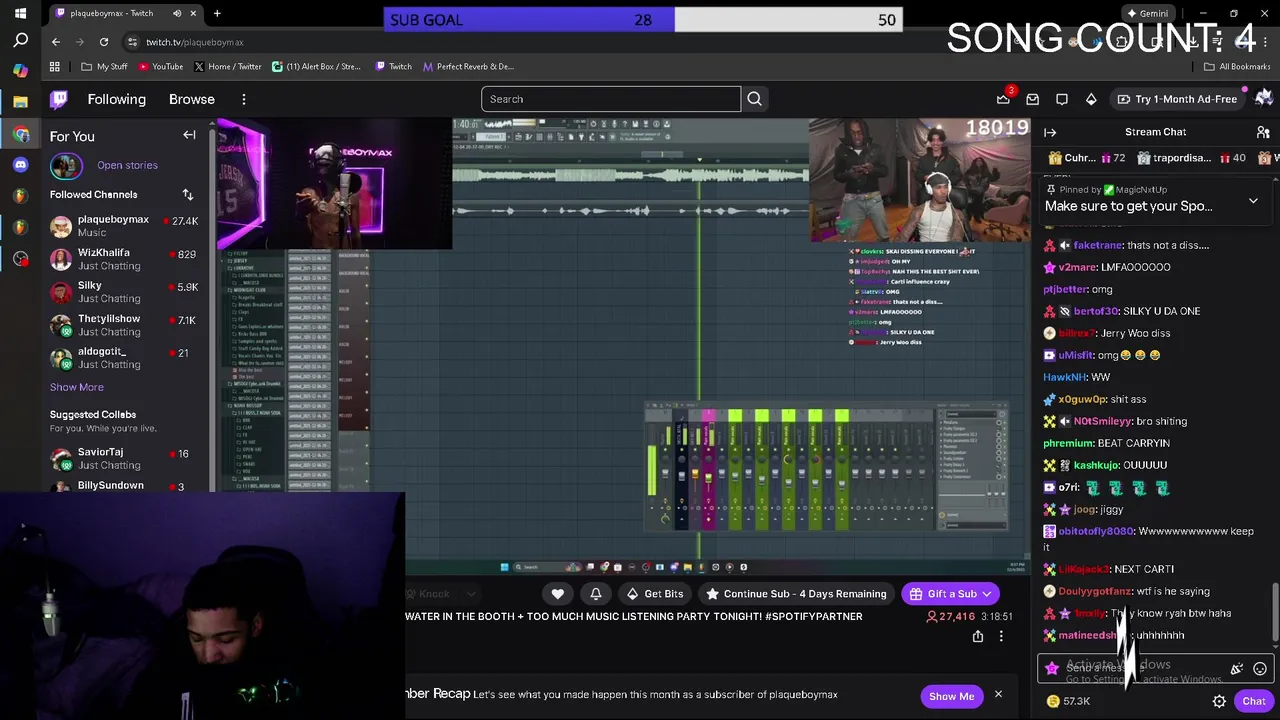Image resolution: width=1280 pixels, height=720 pixels.
Task: Reload the browser page
Action: (104, 42)
